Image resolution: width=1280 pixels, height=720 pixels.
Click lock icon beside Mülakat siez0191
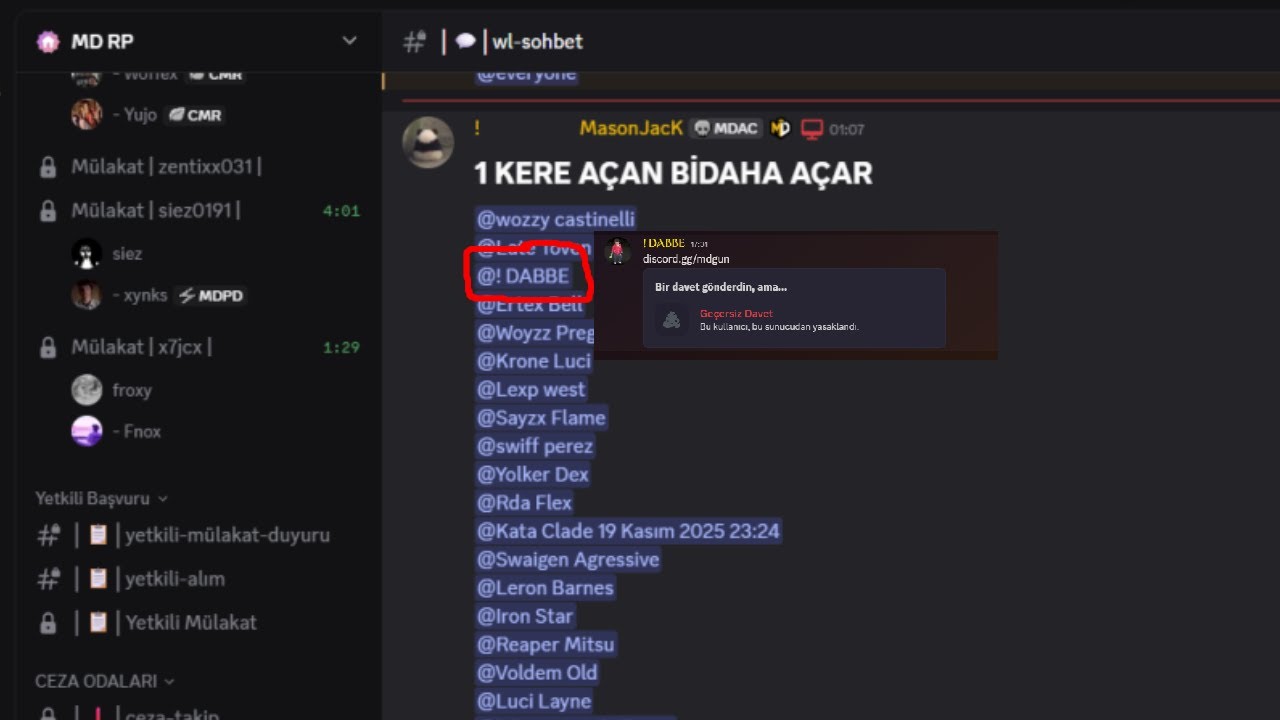click(x=47, y=211)
